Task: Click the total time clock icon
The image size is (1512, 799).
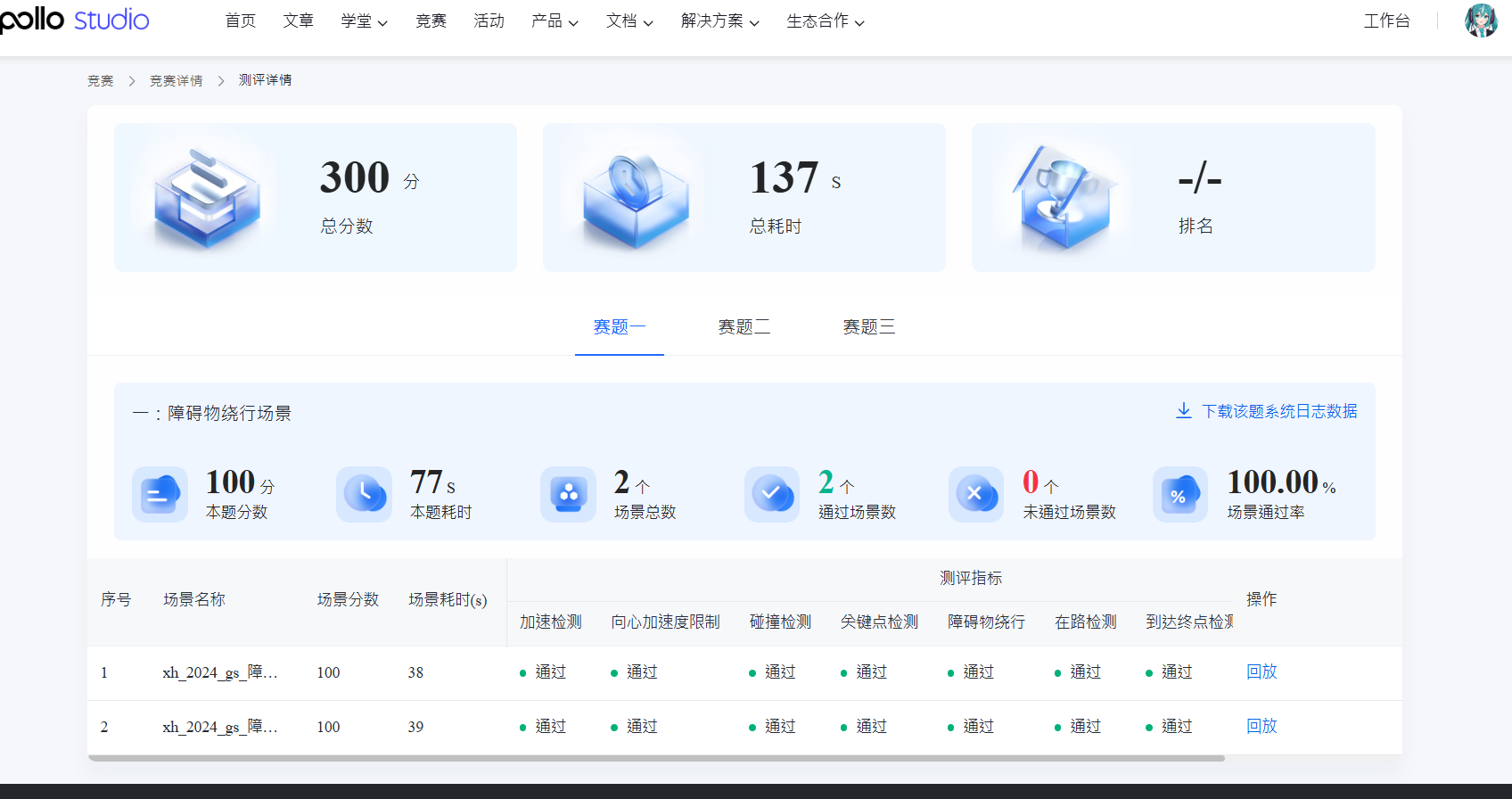Action: (x=636, y=199)
